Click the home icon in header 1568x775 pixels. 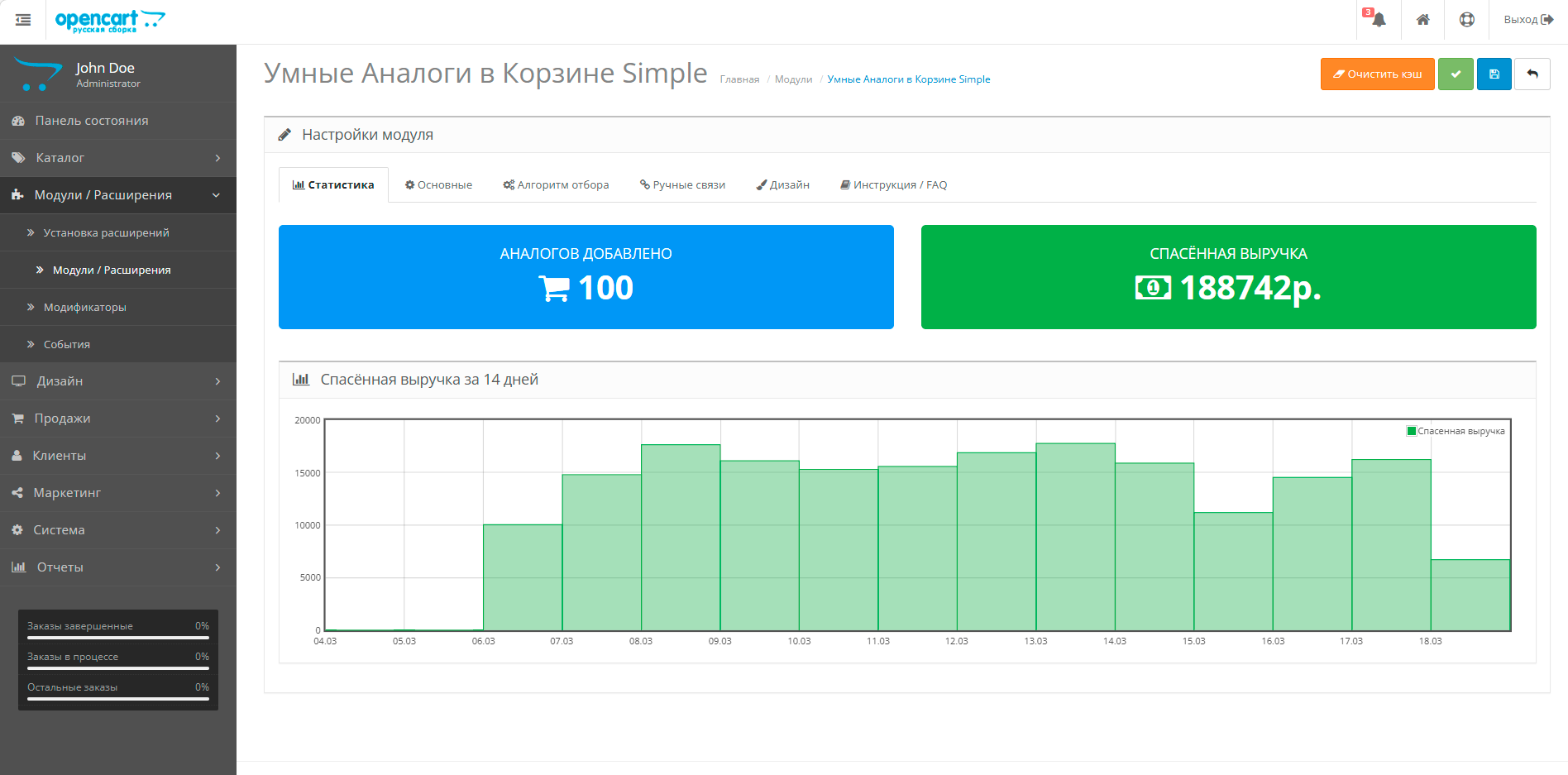coord(1422,20)
